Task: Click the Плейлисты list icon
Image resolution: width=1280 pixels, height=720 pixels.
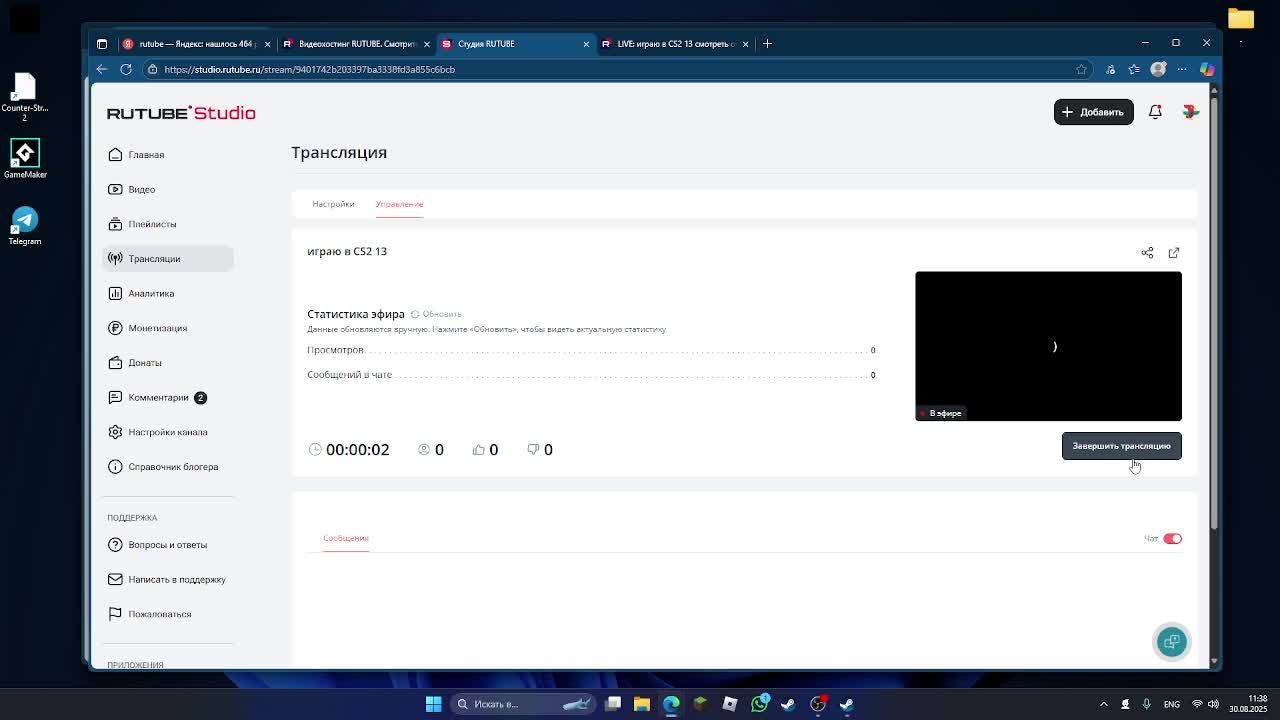Action: pos(115,224)
